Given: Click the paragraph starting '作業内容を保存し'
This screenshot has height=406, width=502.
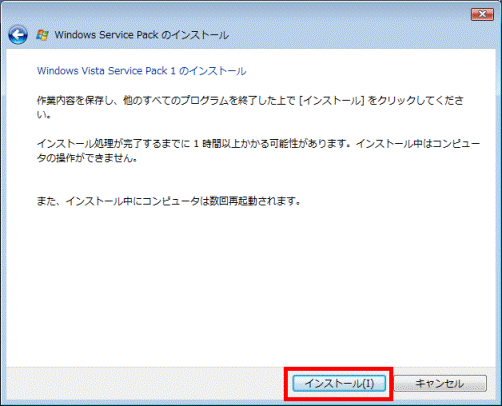Looking at the screenshot, I should pyautogui.click(x=250, y=107).
